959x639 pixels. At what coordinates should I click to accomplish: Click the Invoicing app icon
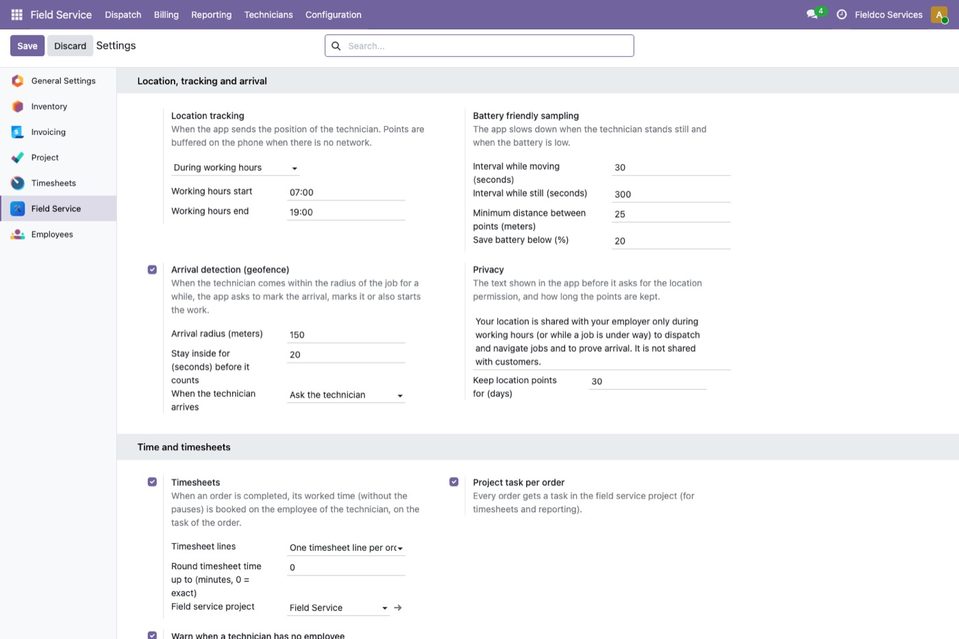tap(17, 132)
